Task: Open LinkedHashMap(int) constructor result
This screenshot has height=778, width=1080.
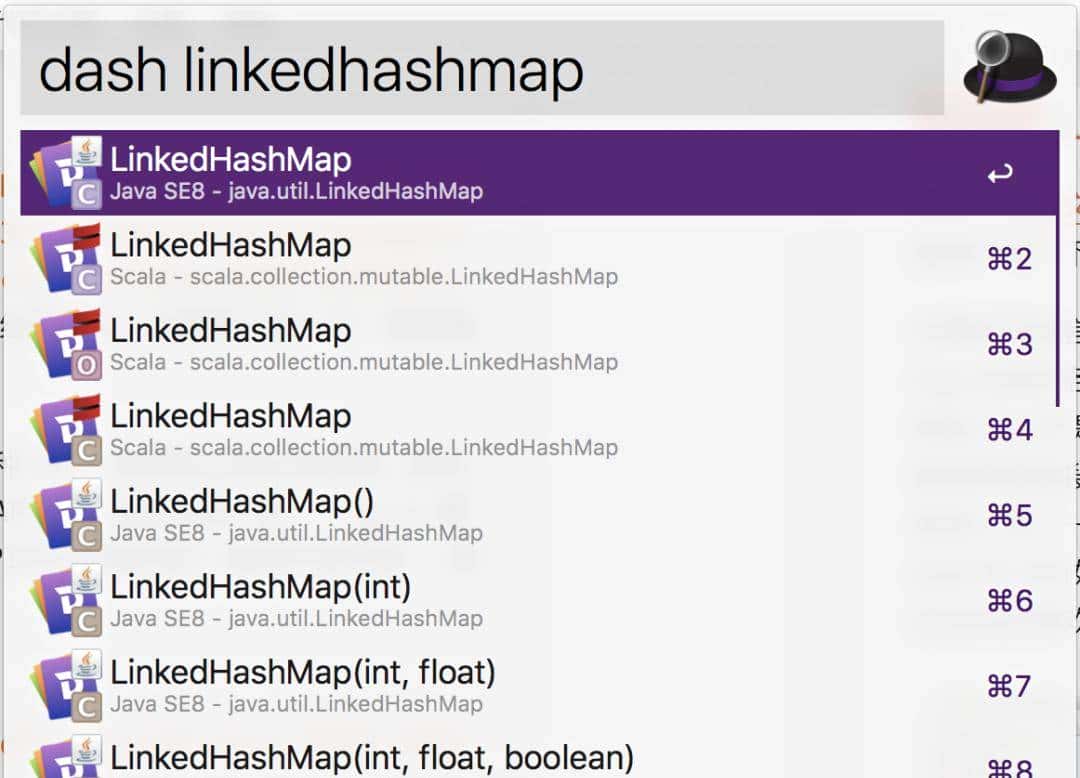Action: [538, 600]
